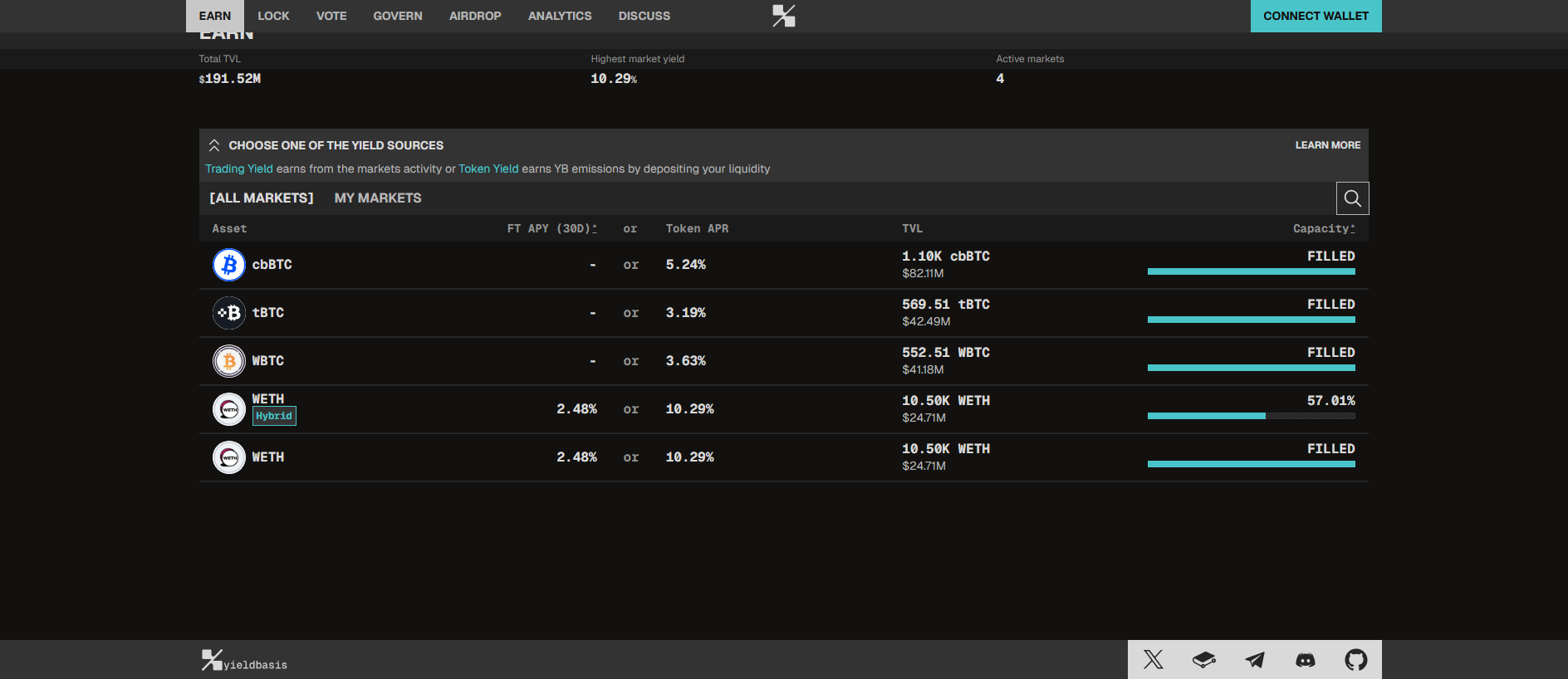Click the LEARN MORE link
This screenshot has width=1568, height=679.
click(1328, 145)
